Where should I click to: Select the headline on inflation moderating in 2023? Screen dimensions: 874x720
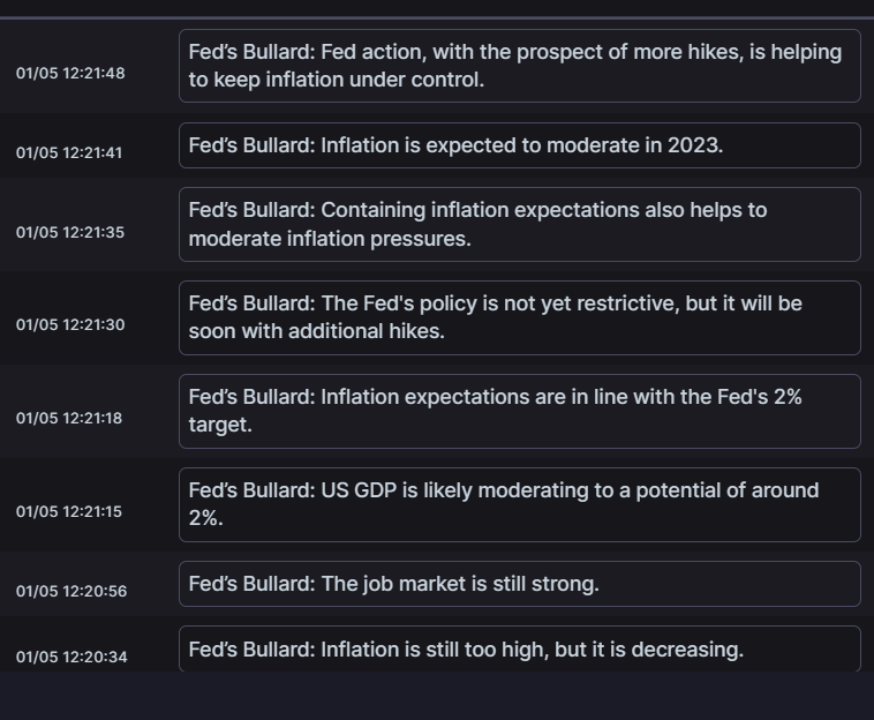tap(519, 145)
